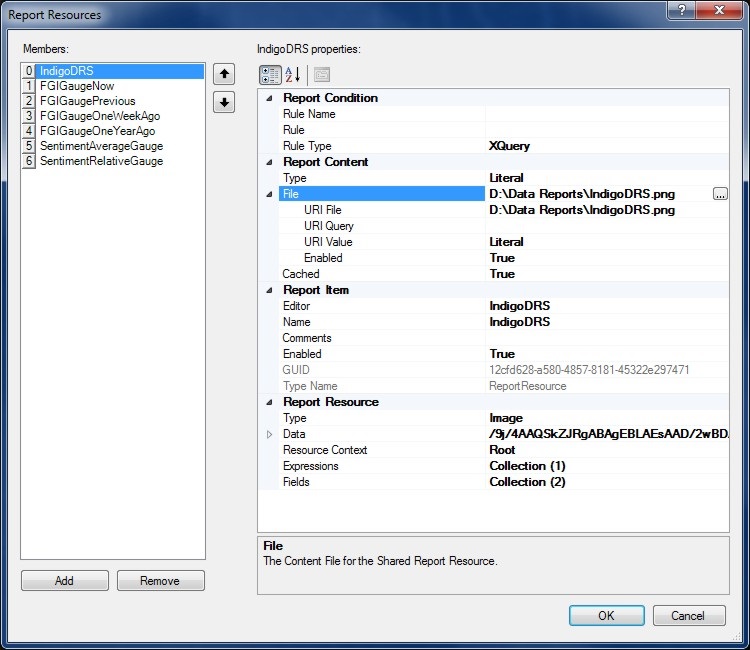Click the Property Pages toolbar icon
750x650 pixels.
coord(321,75)
